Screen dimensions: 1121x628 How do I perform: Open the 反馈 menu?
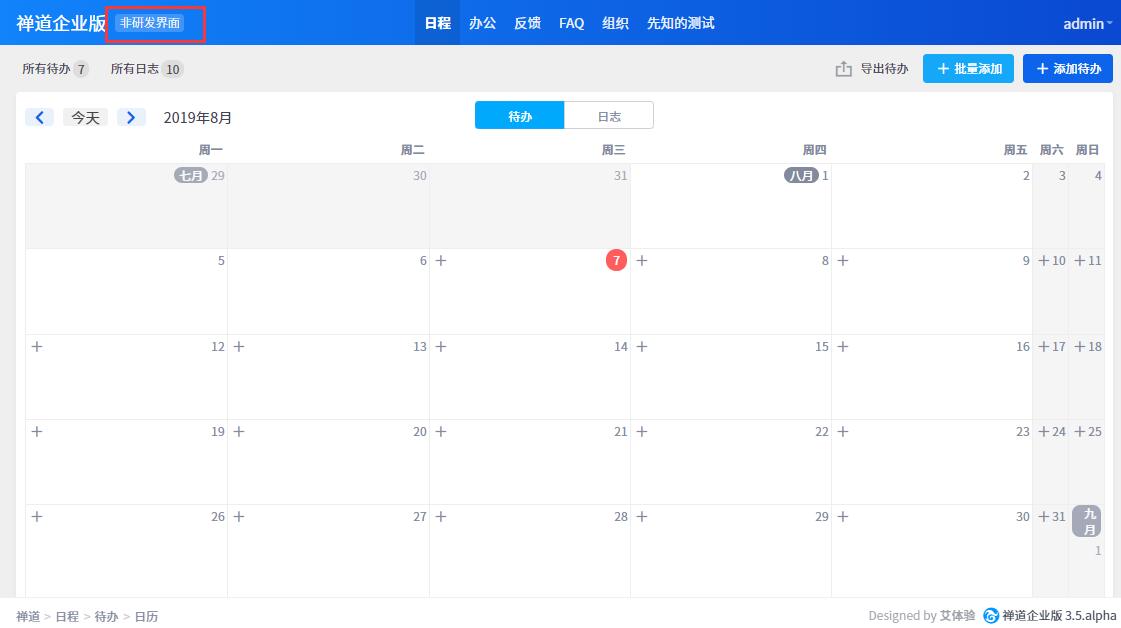[527, 23]
